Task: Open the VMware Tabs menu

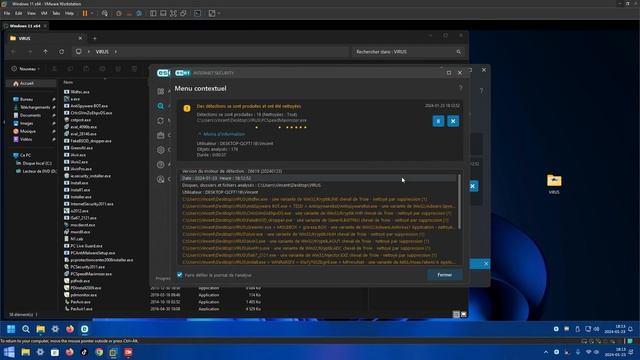Action: [x=56, y=13]
